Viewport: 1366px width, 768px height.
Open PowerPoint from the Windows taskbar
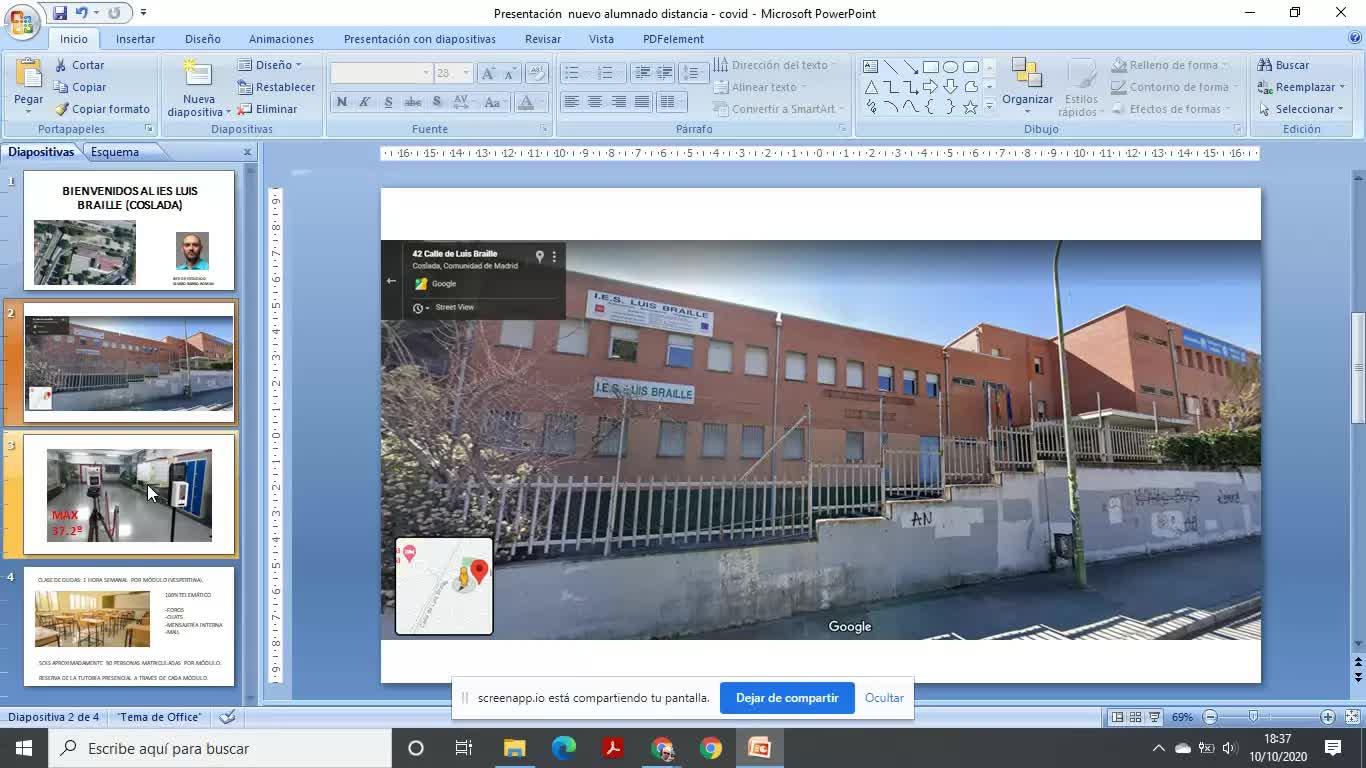759,748
